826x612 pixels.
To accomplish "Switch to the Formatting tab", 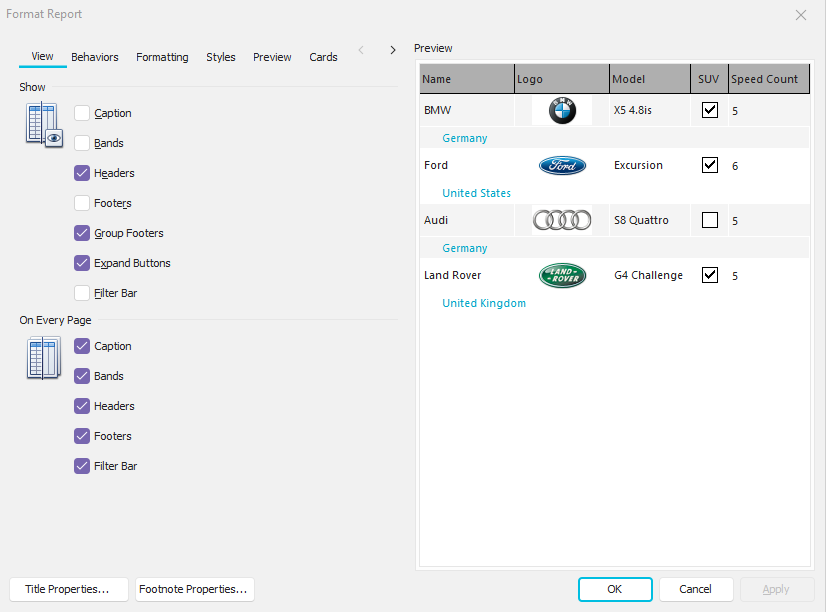I will coord(162,57).
